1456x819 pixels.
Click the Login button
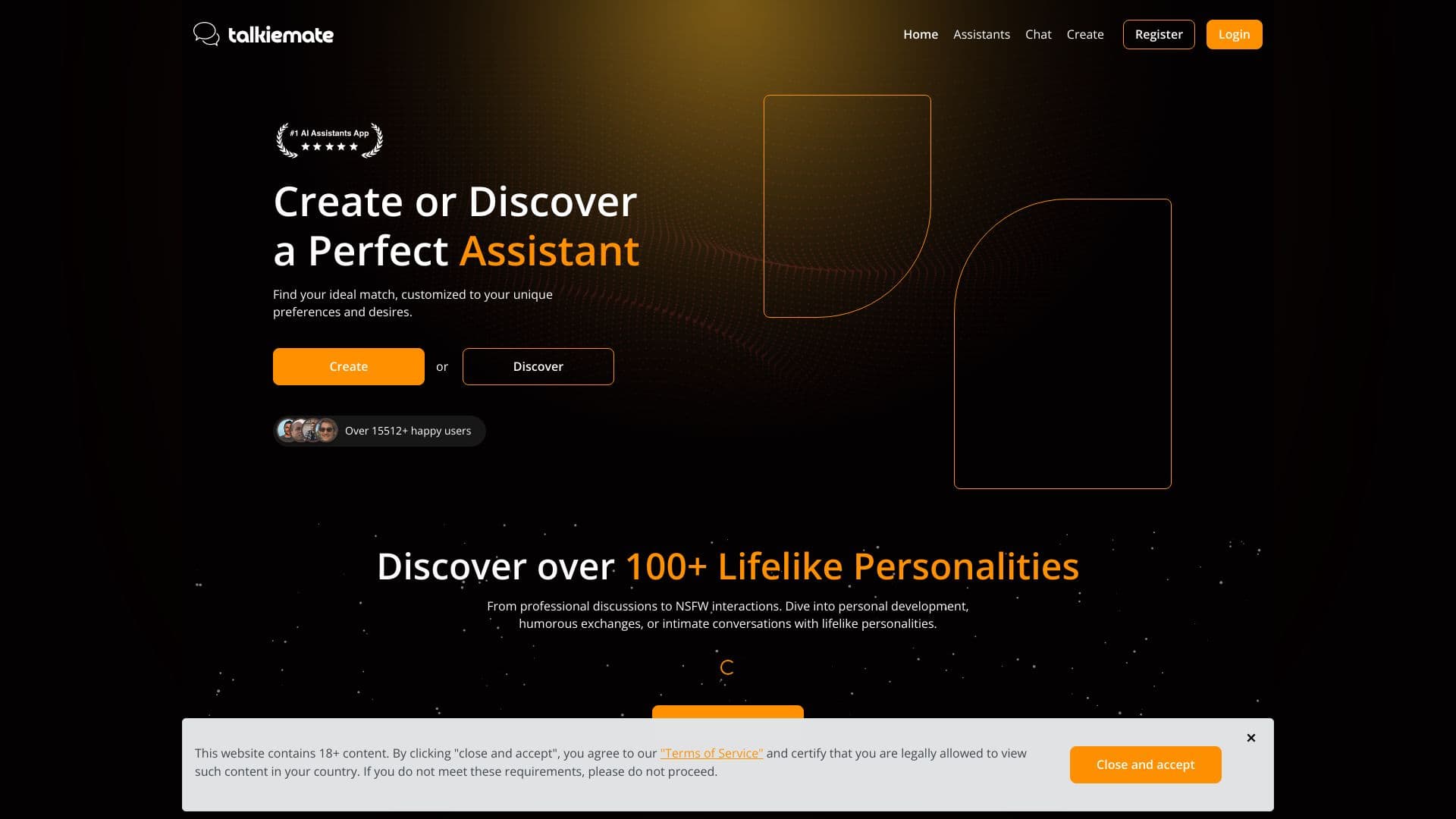click(x=1234, y=34)
